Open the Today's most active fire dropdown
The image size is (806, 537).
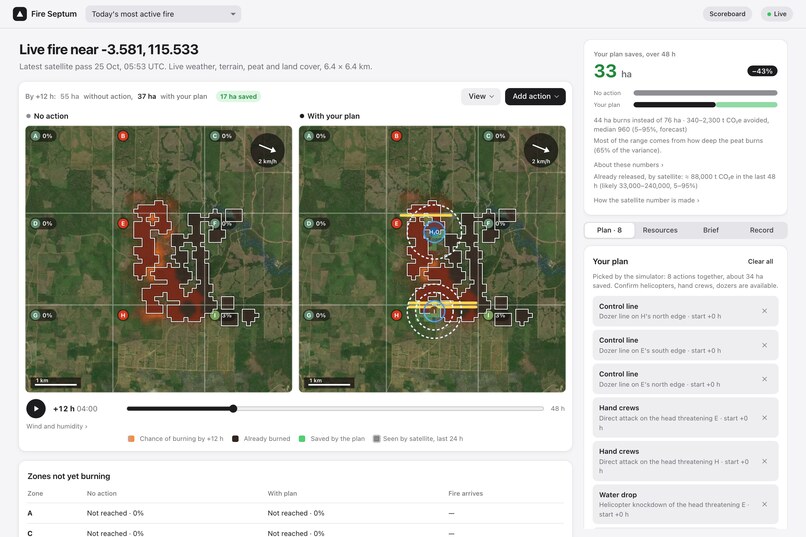pos(163,14)
